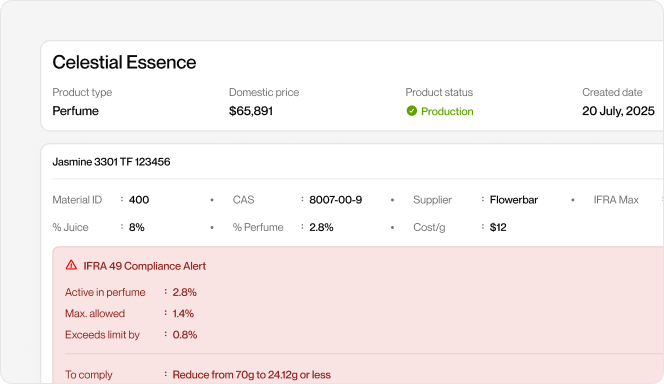
Task: Click the Supplier field label
Action: coord(432,200)
